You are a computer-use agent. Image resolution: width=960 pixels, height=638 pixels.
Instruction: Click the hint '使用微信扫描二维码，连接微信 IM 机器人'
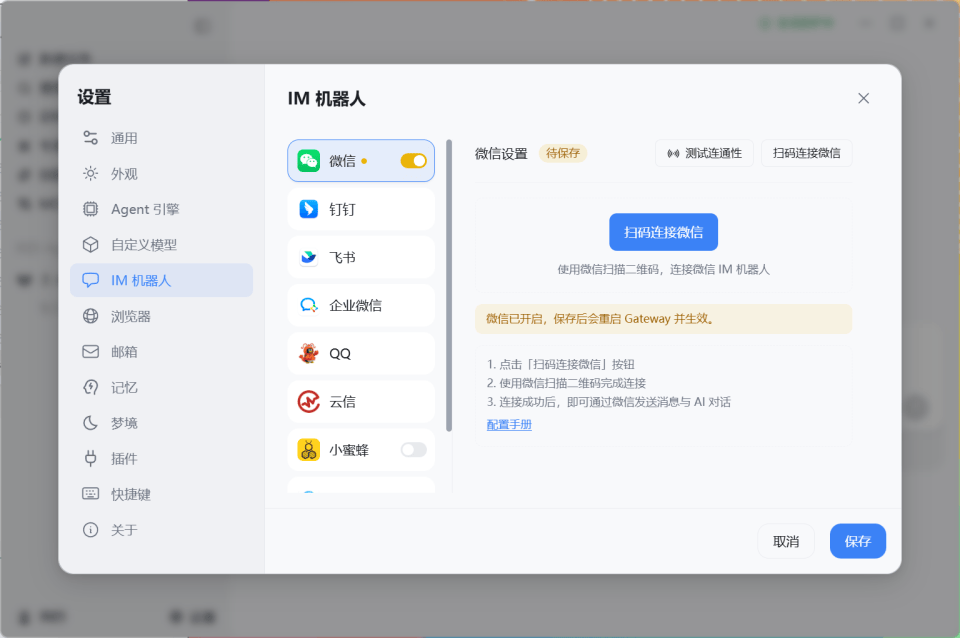coord(663,269)
